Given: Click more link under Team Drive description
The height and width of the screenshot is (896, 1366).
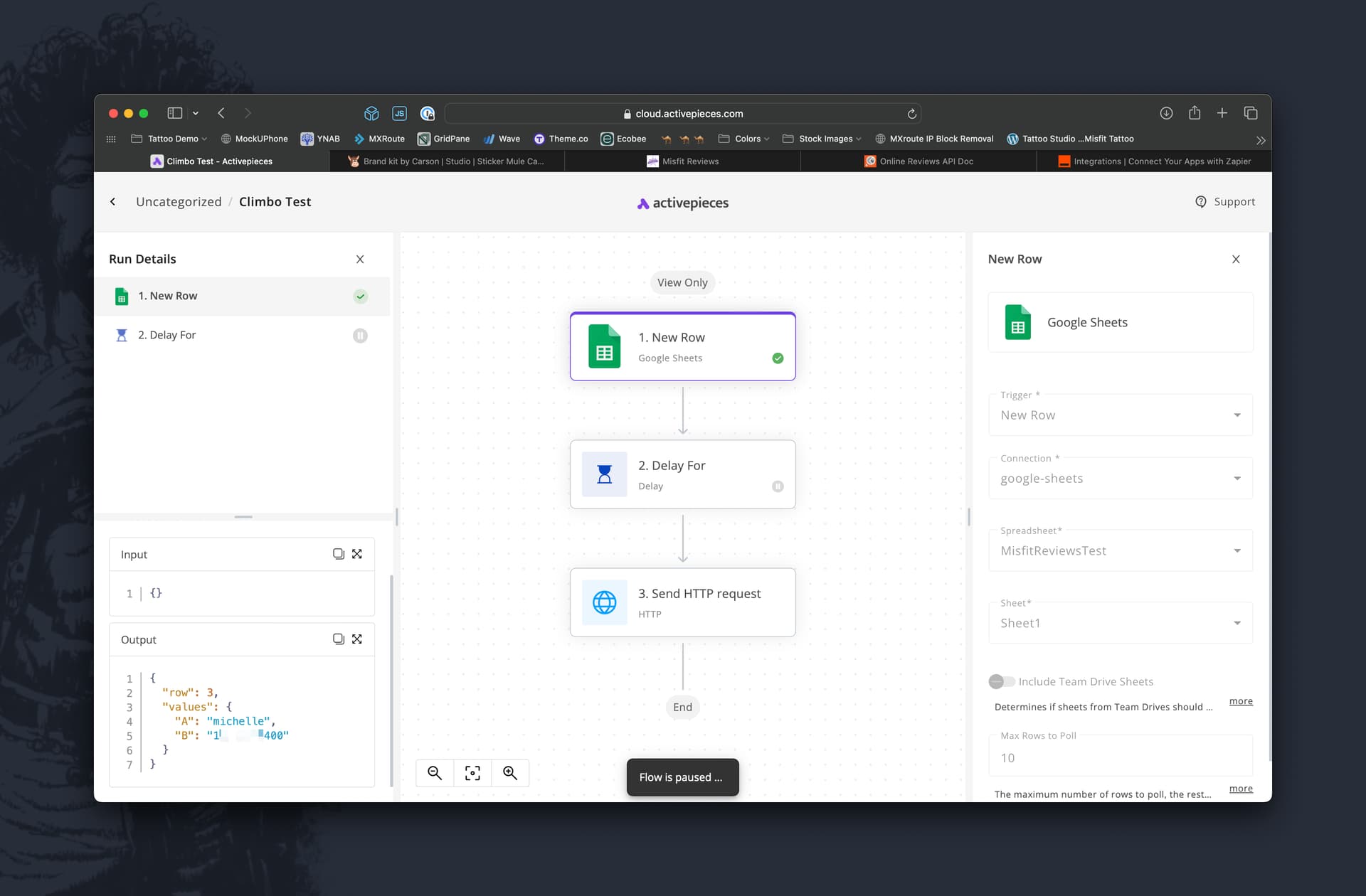Looking at the screenshot, I should coord(1240,701).
